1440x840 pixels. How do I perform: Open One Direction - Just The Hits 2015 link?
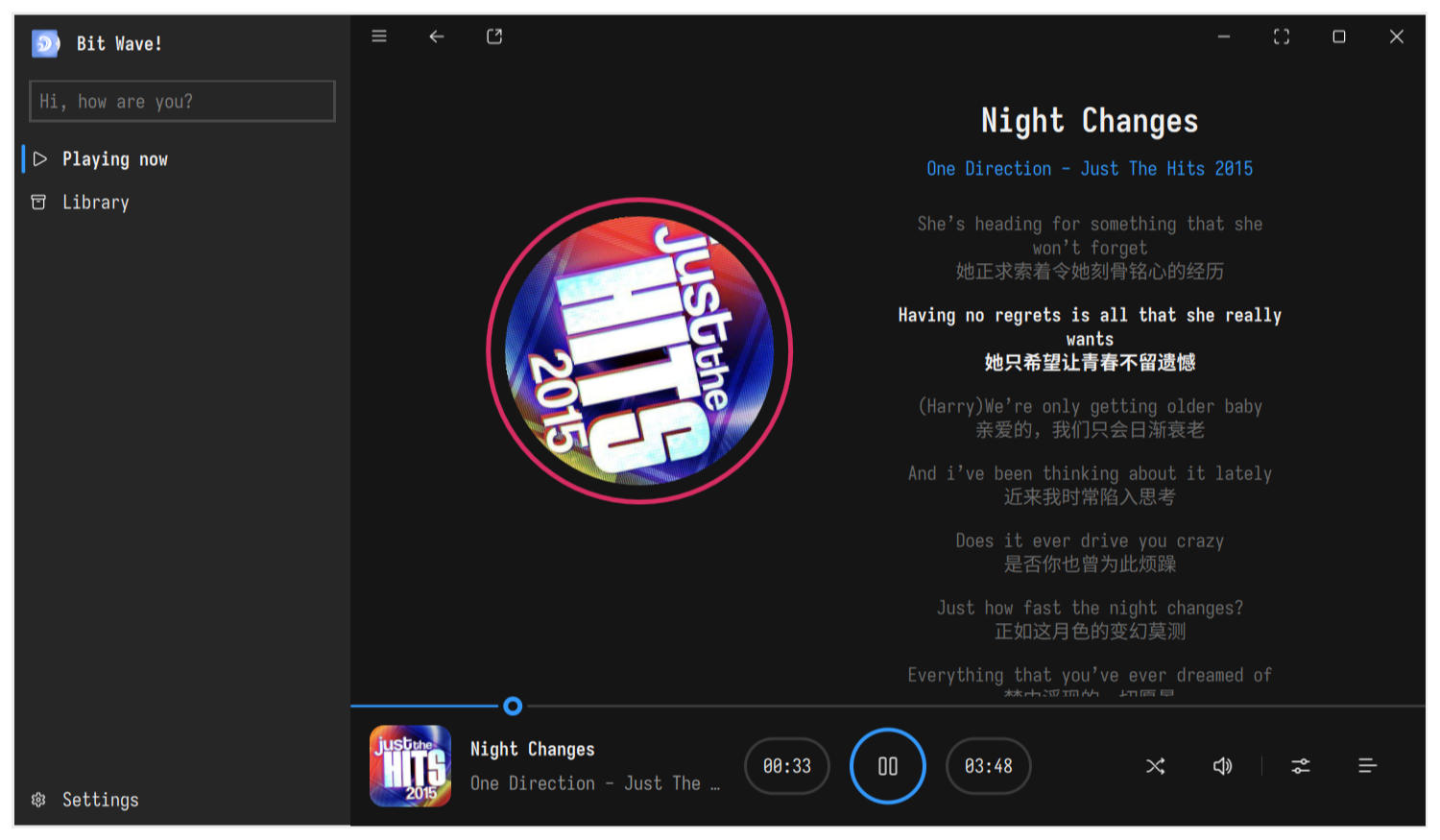tap(1090, 169)
